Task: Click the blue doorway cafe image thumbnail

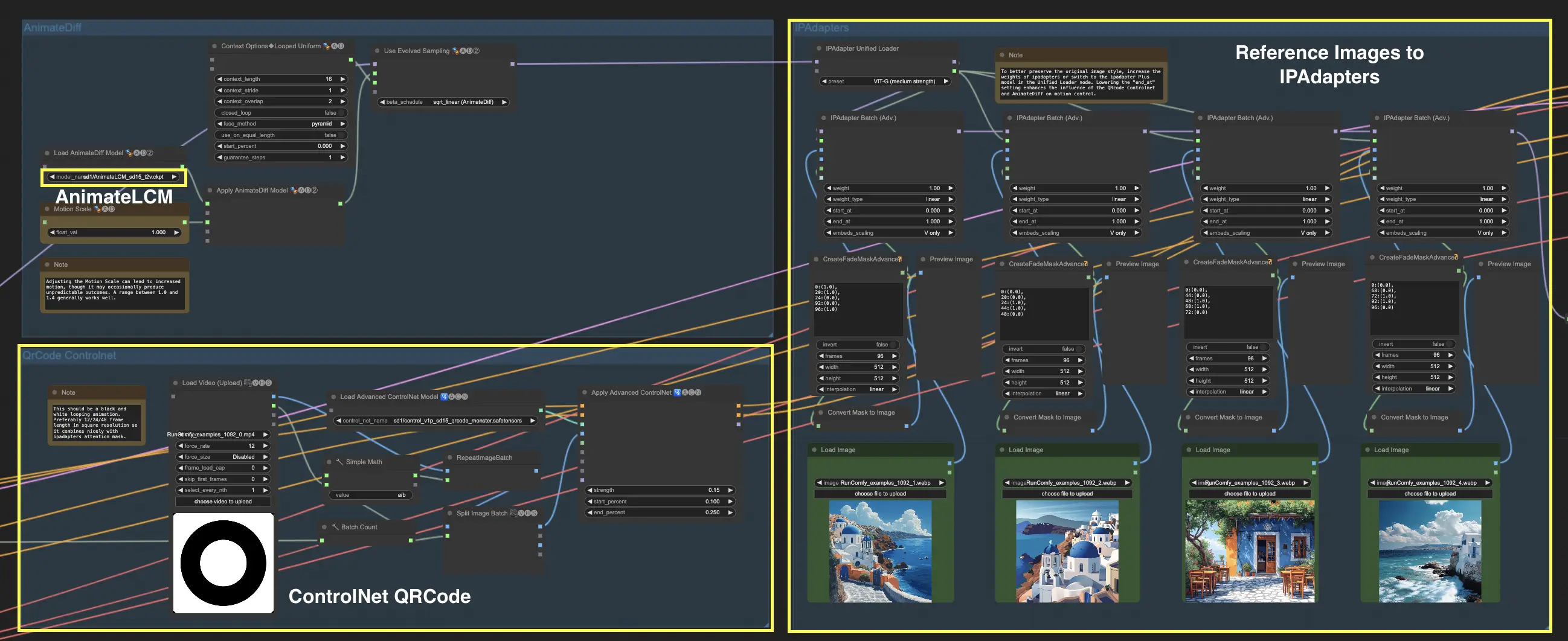Action: (x=1250, y=552)
